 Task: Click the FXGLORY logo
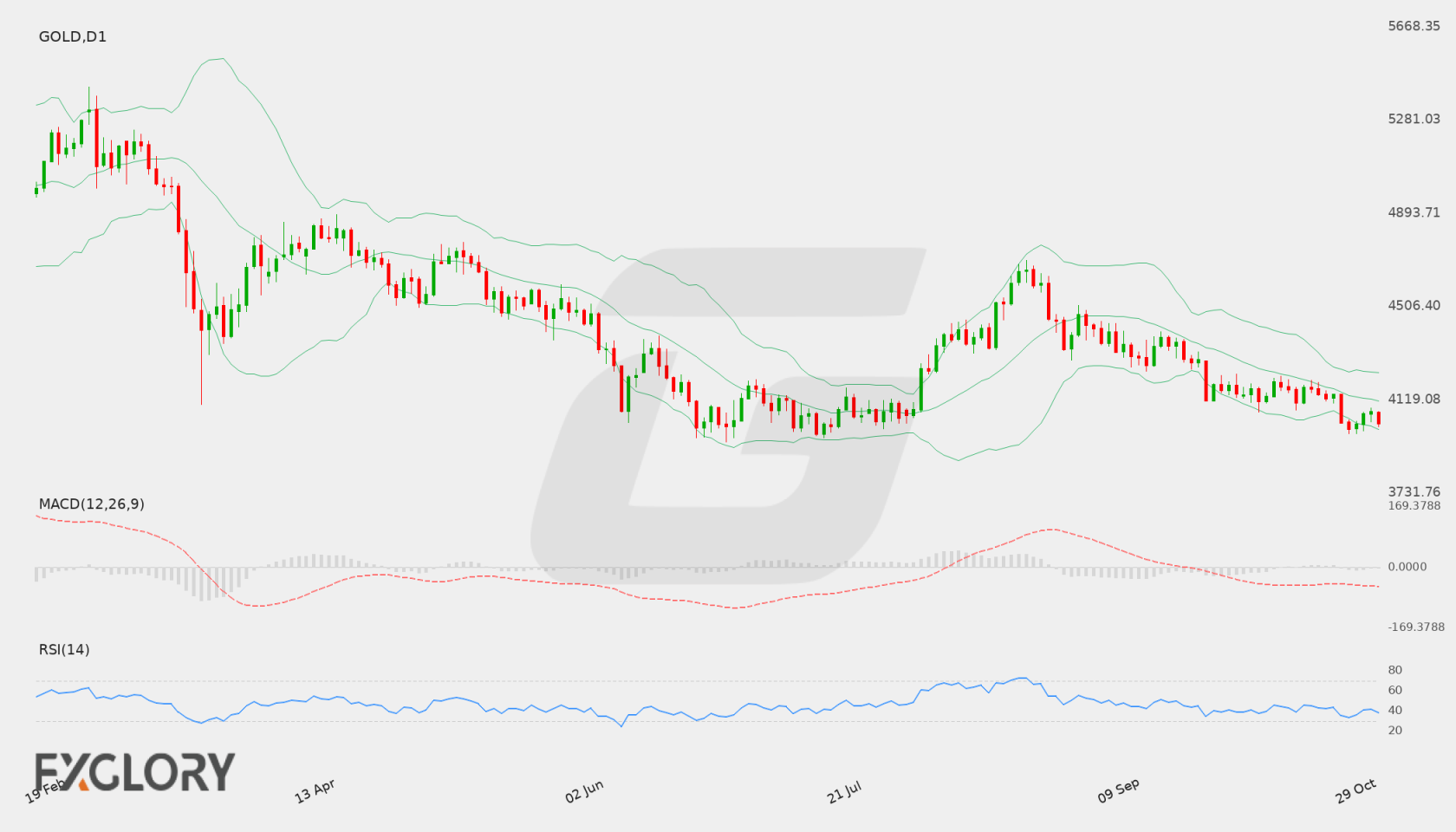click(135, 771)
